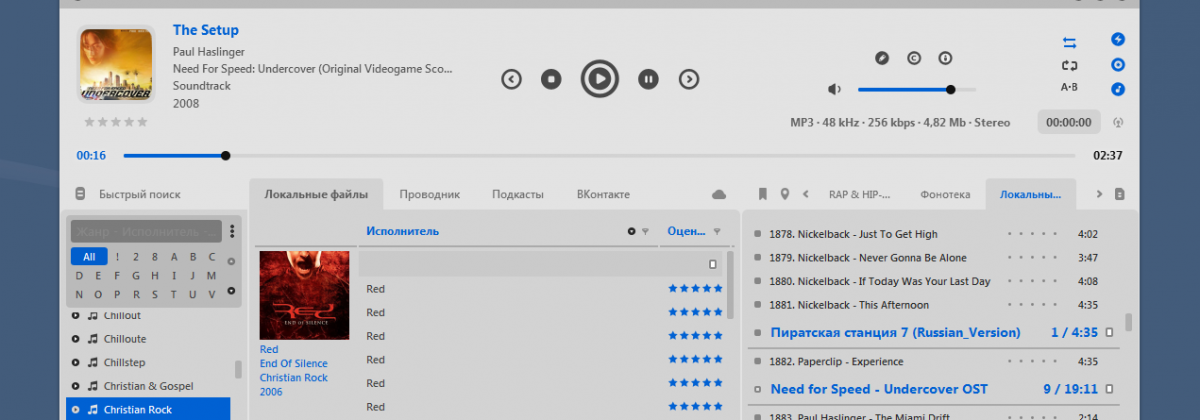Open the playlist menu document icon

click(1120, 194)
